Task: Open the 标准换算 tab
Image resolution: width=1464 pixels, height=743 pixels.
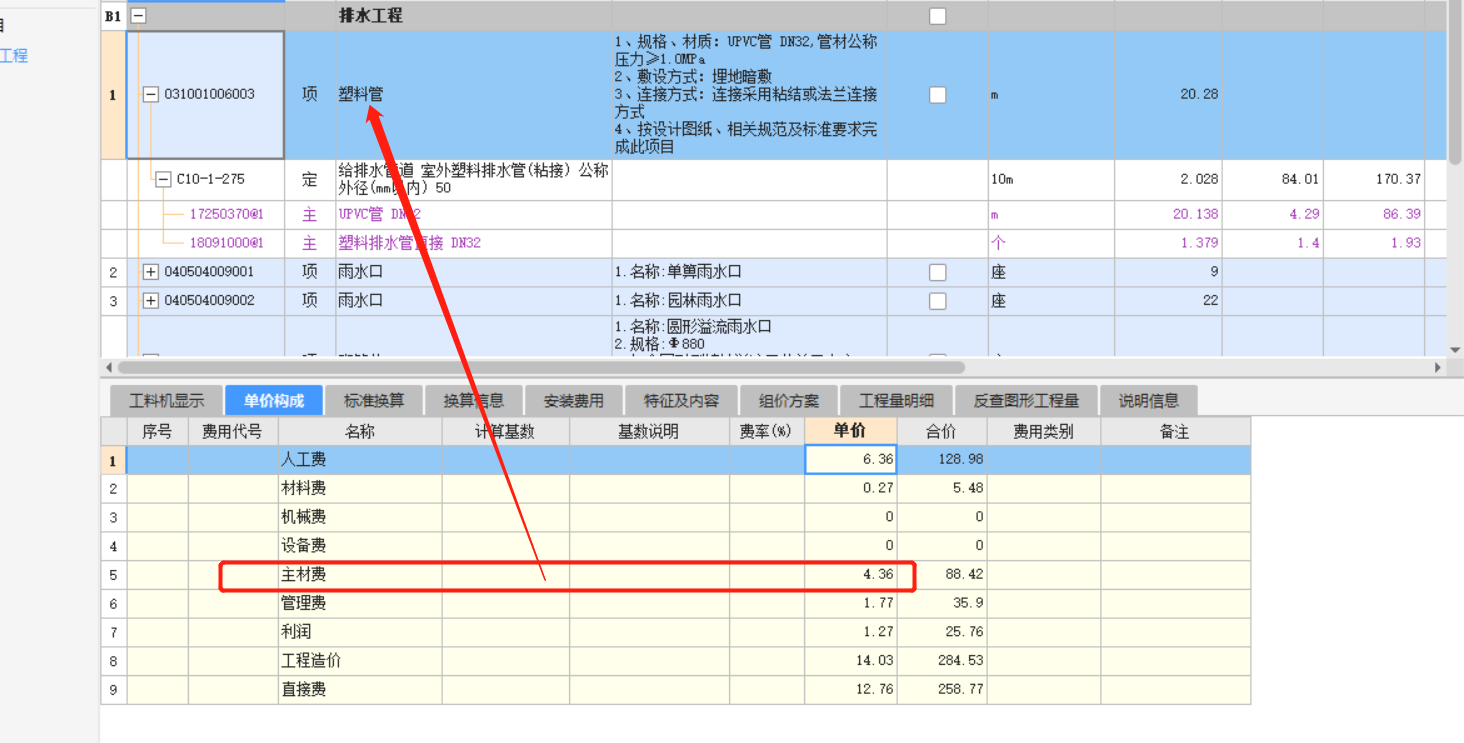Action: [374, 400]
